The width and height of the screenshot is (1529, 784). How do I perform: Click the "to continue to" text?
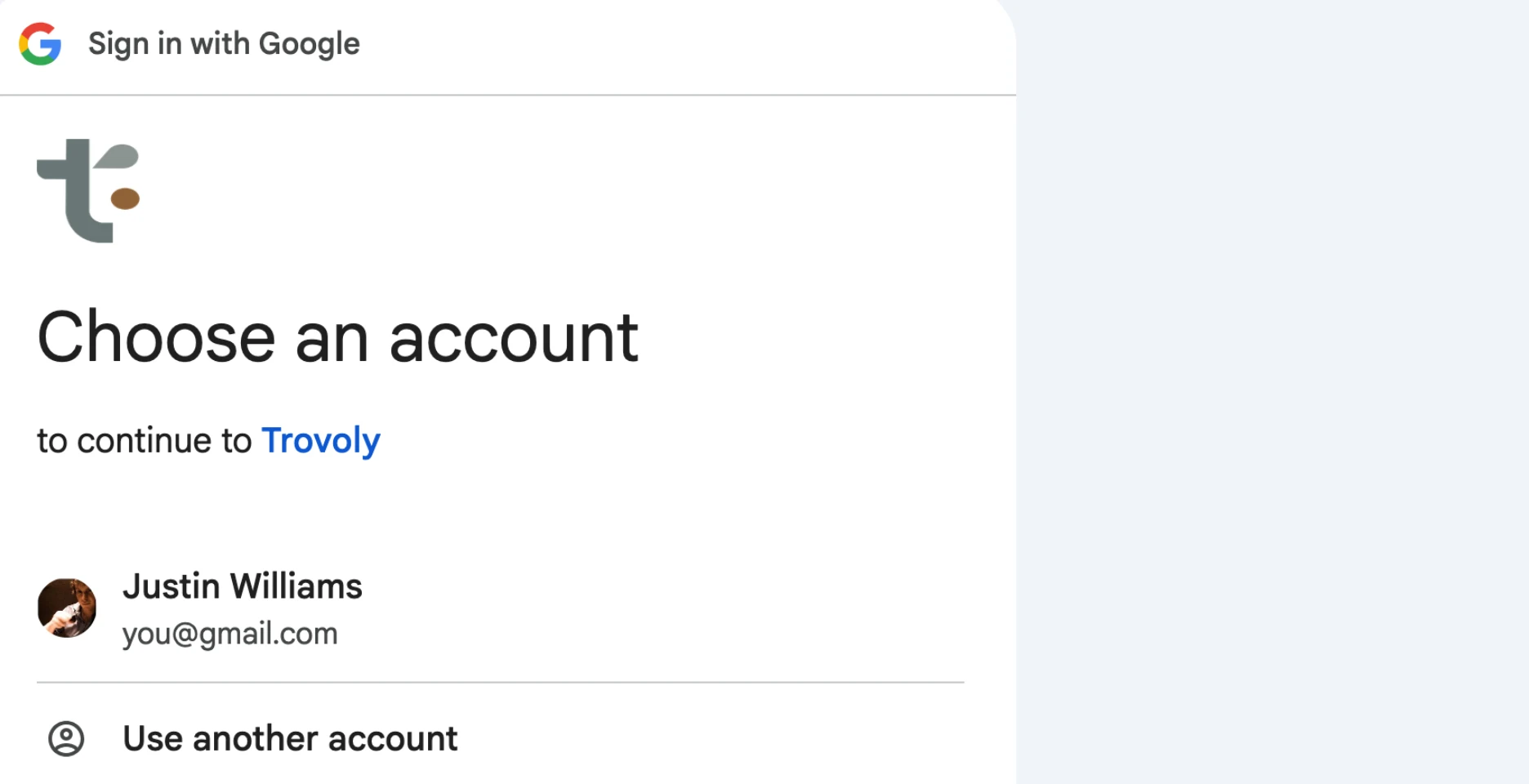145,441
